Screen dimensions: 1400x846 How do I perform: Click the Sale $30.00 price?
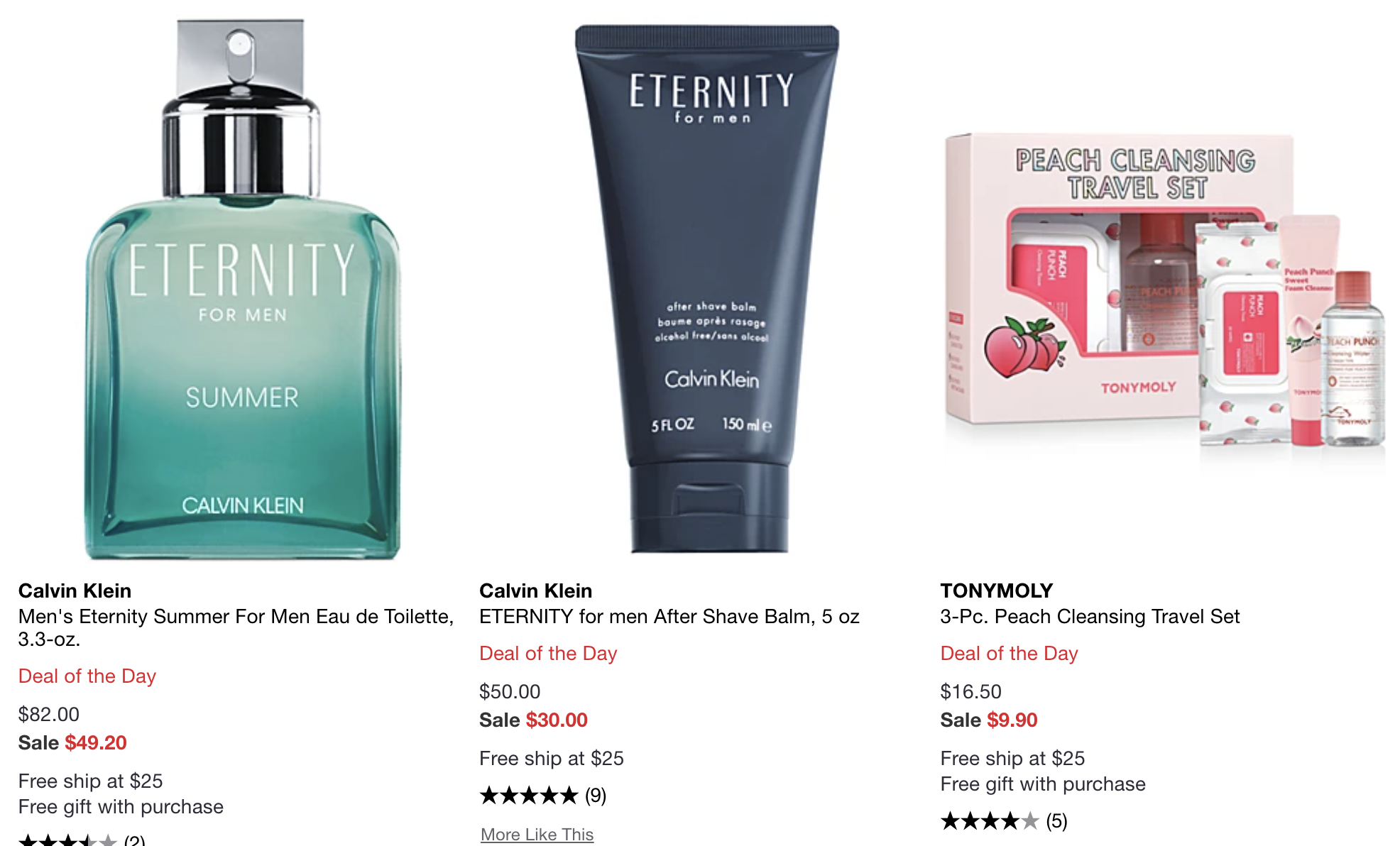click(533, 720)
